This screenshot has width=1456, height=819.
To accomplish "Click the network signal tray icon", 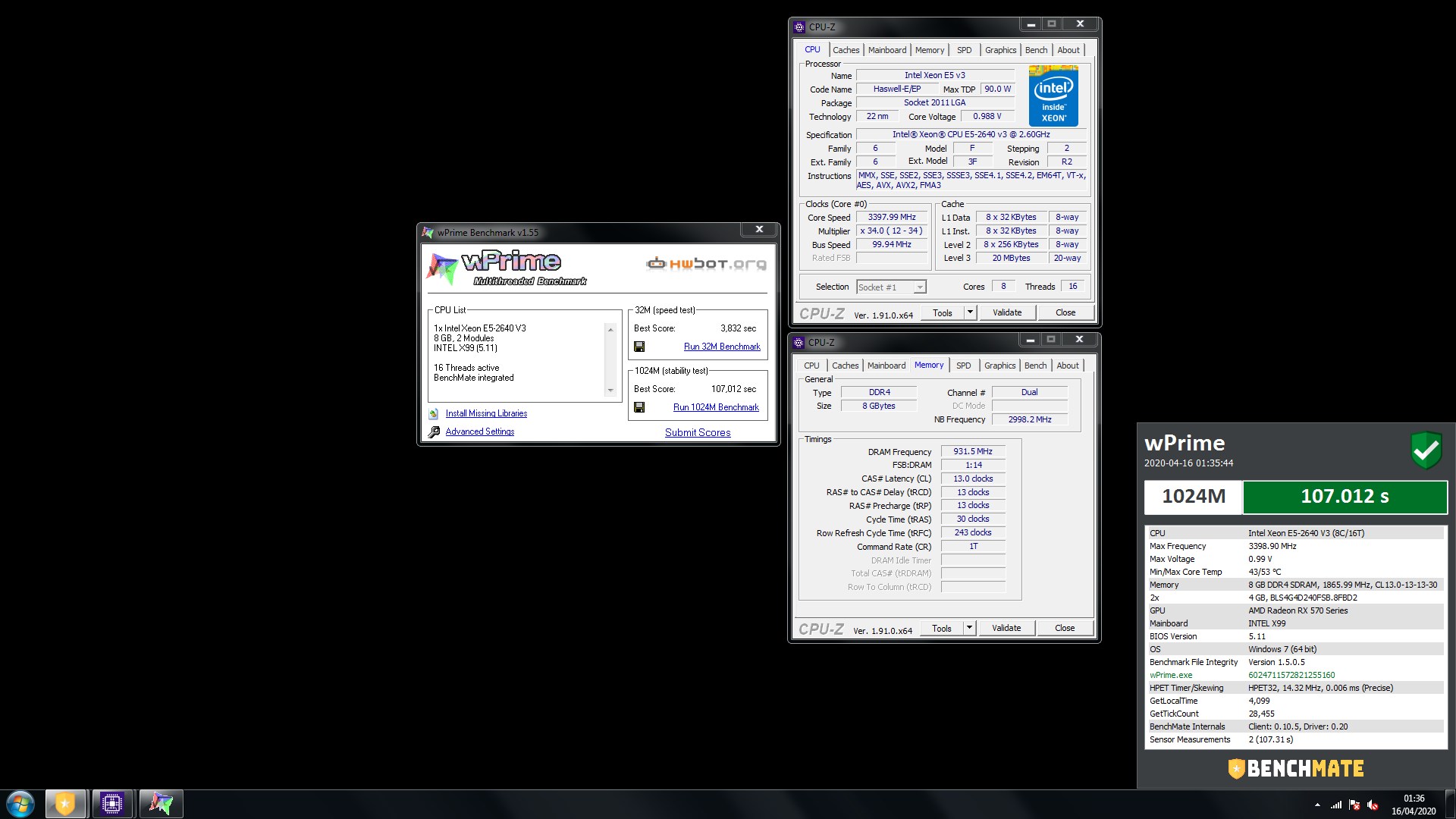I will coord(1336,805).
